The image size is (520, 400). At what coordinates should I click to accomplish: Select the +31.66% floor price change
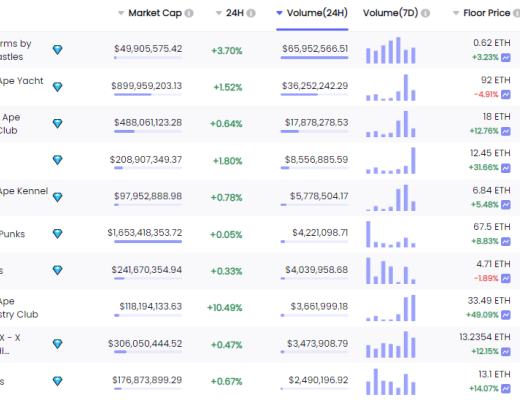[x=483, y=167]
